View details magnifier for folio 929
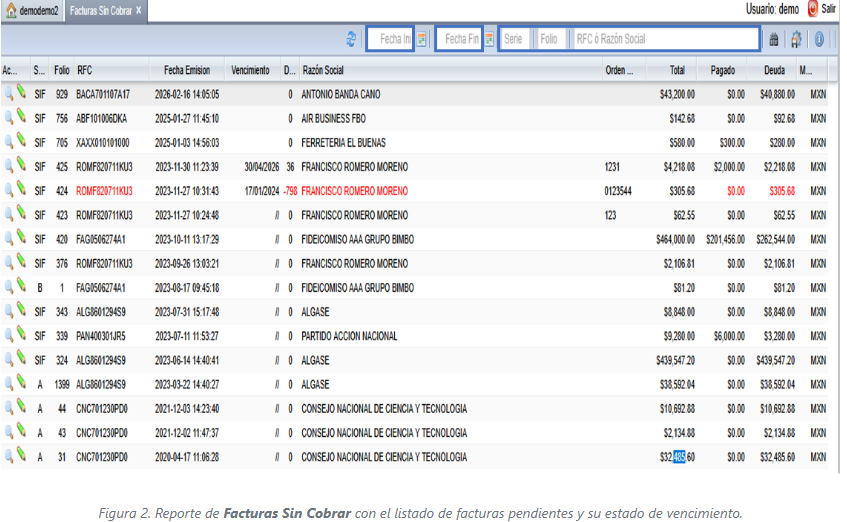Image resolution: width=847 pixels, height=522 pixels. tap(8, 93)
